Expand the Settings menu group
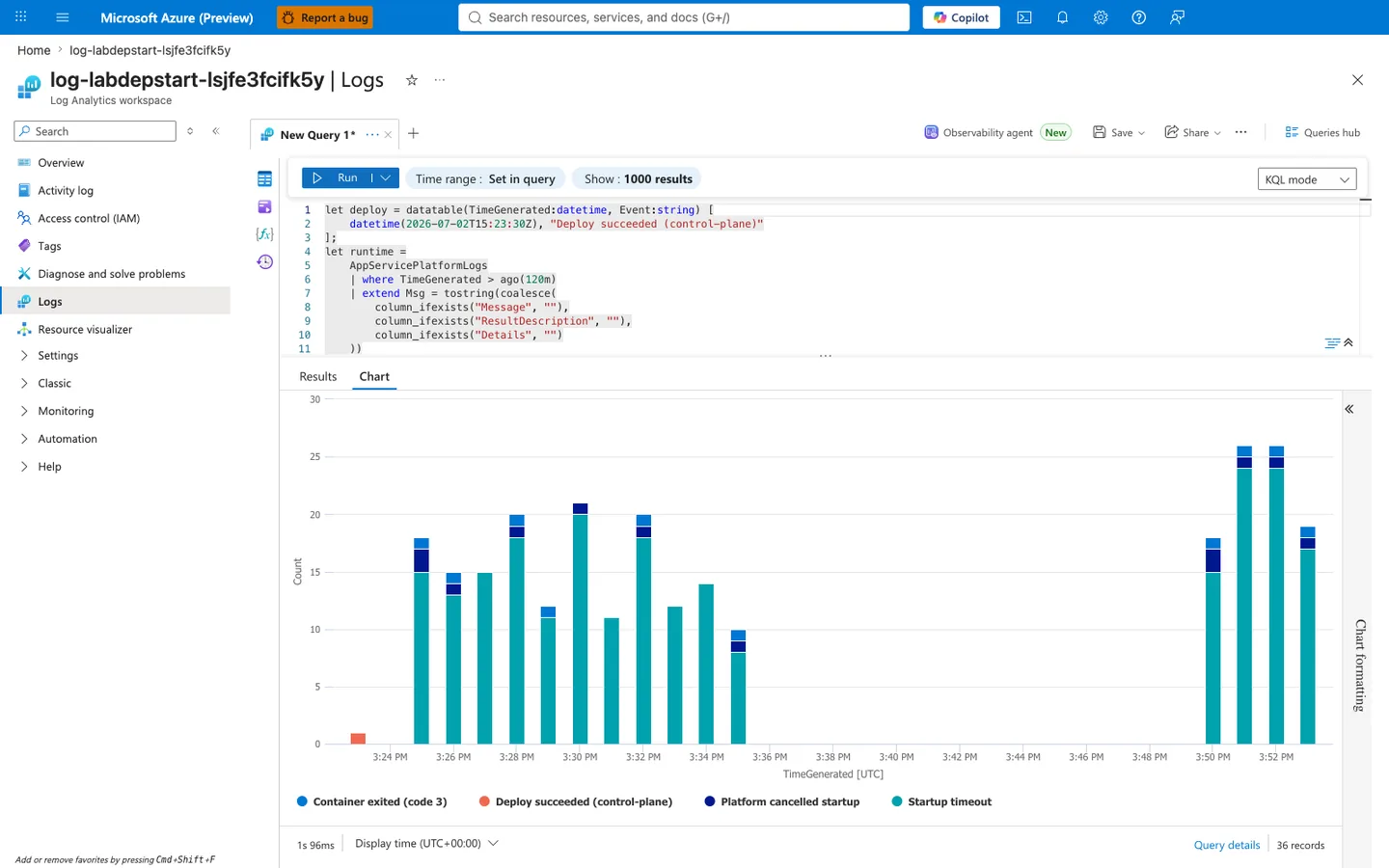 click(58, 356)
